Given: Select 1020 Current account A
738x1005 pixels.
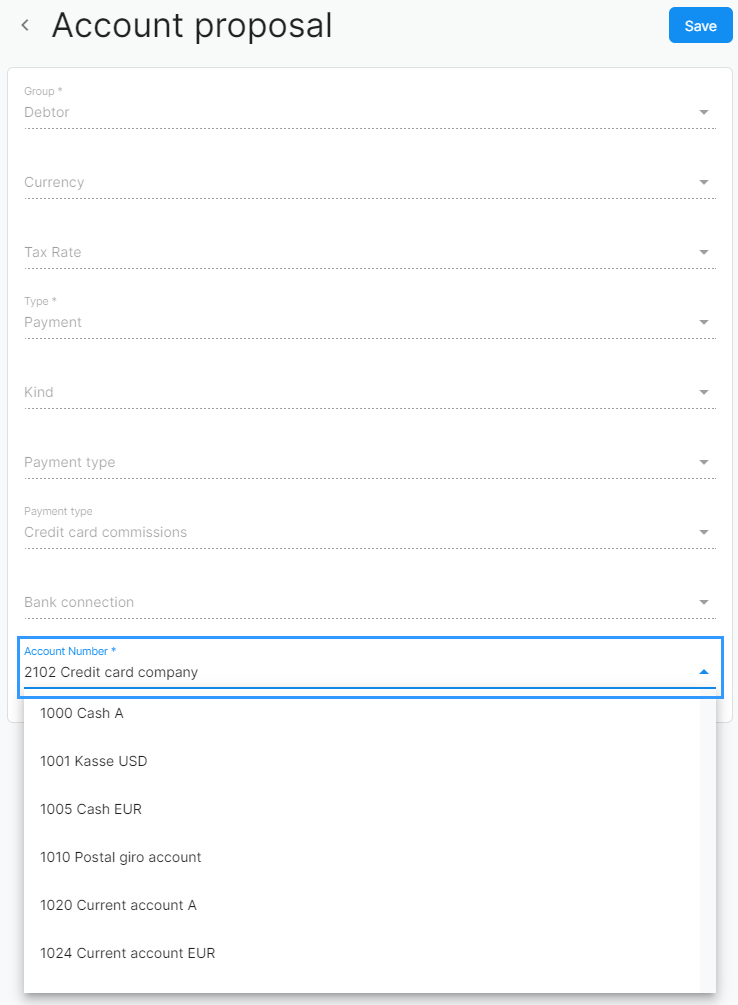Looking at the screenshot, I should tap(362, 906).
